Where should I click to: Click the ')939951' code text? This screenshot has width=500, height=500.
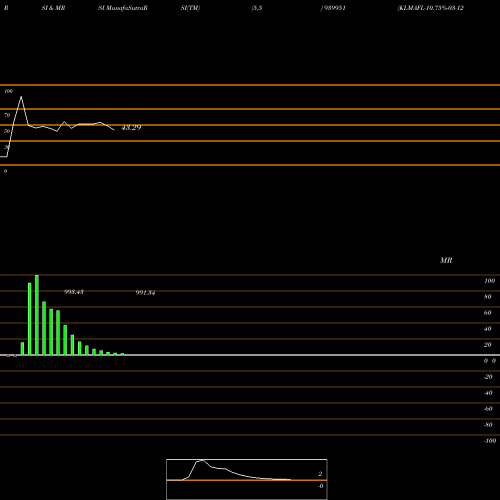[333, 8]
